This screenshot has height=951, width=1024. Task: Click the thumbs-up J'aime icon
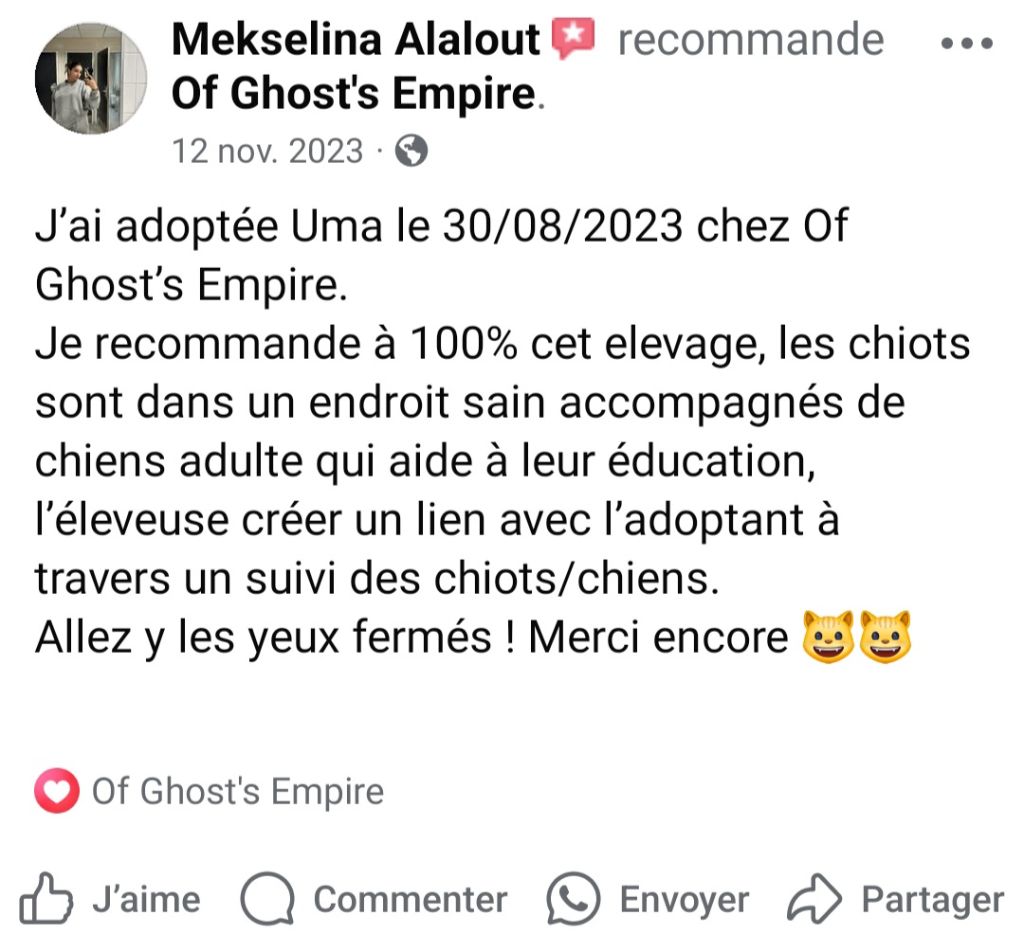46,899
